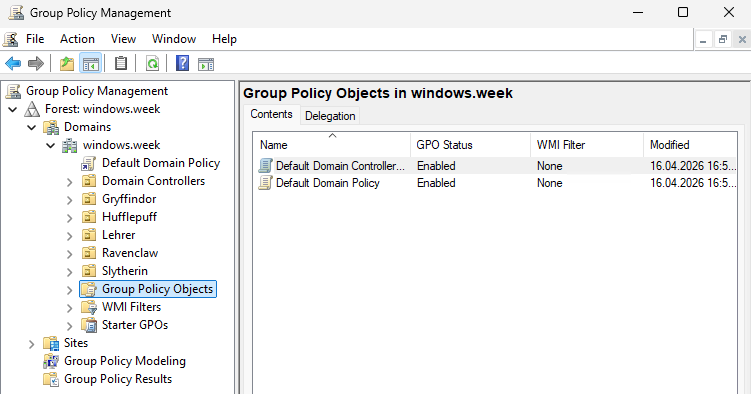751x394 pixels.
Task: Click the Refresh toolbar icon
Action: 152,63
